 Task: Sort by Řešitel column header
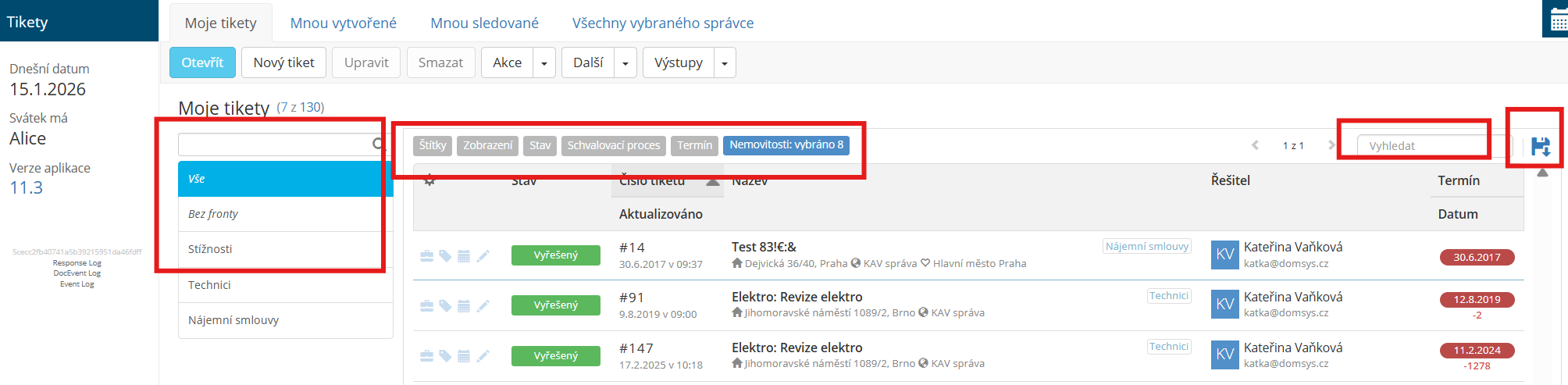(1230, 180)
